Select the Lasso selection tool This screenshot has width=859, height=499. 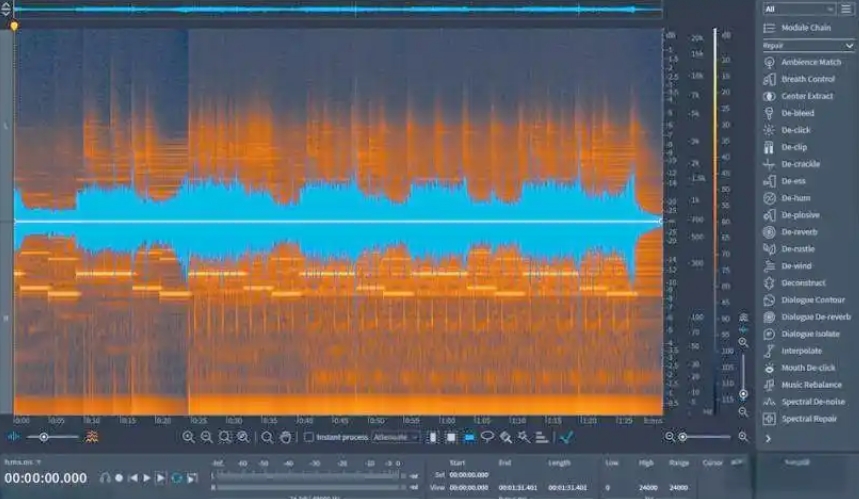487,437
